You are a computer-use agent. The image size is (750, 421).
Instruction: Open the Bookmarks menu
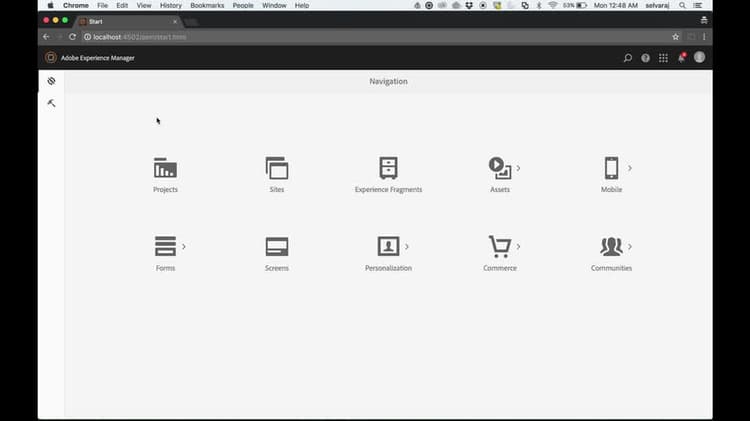[x=207, y=5]
